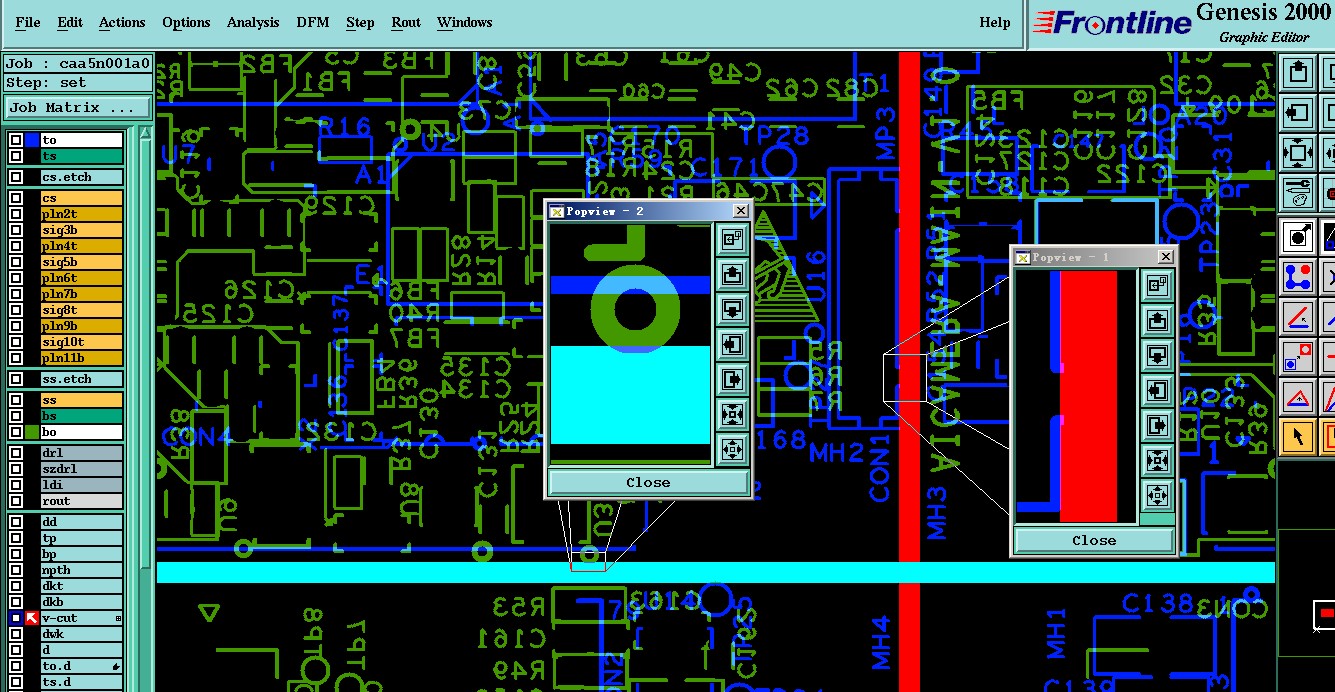Toggle checkbox for layer 'ts'
This screenshot has width=1335, height=692.
(x=16, y=157)
